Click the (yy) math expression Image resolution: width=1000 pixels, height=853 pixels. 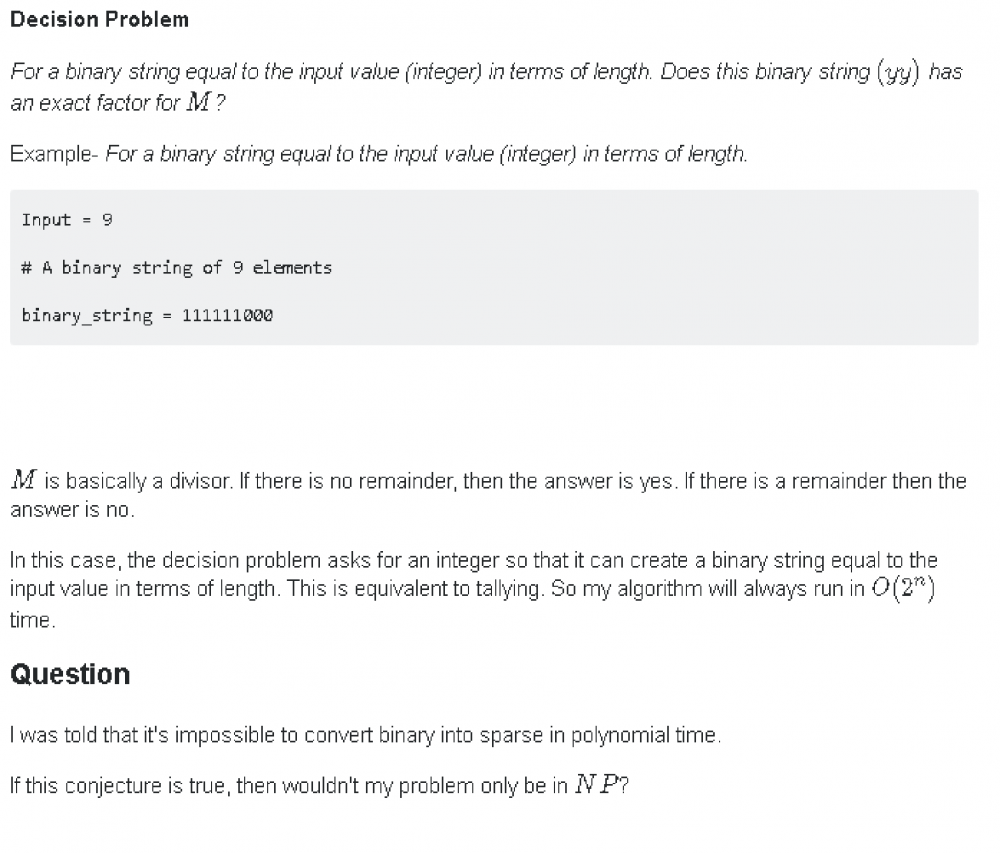coord(897,73)
